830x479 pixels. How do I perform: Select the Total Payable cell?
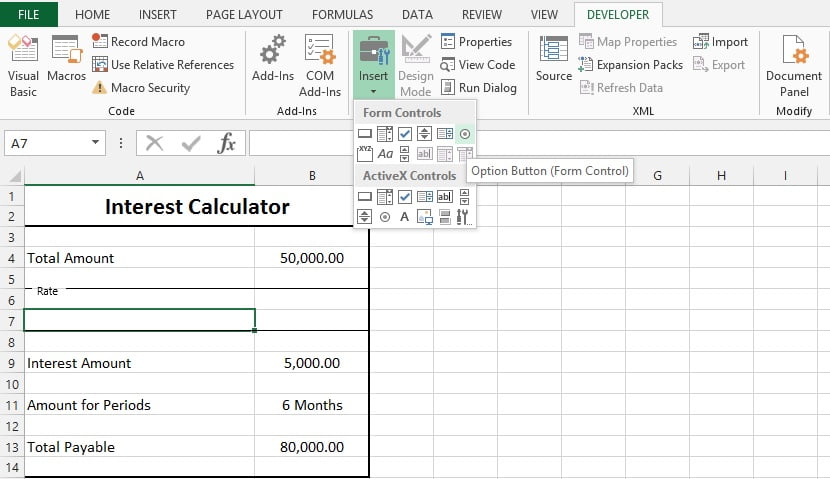coord(140,447)
